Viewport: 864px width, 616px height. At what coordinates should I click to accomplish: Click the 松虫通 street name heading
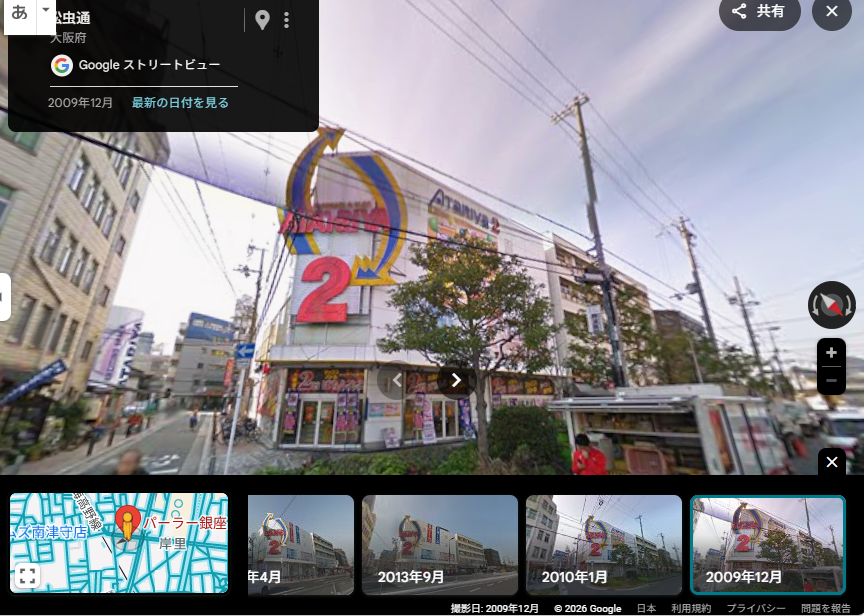[x=71, y=18]
